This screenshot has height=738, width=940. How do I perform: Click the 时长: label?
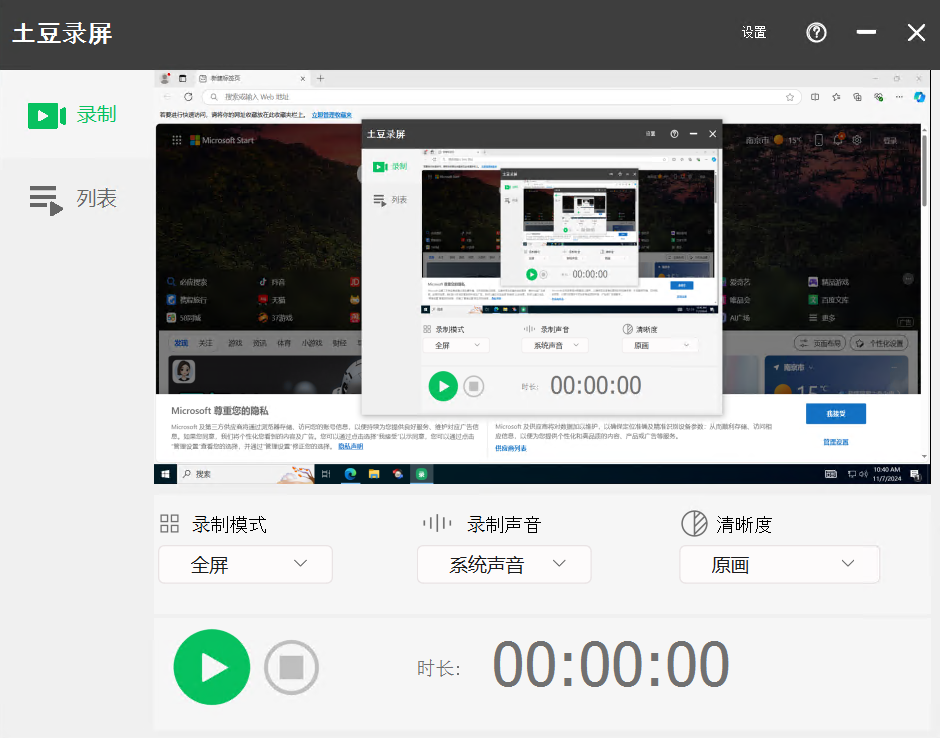pos(438,668)
